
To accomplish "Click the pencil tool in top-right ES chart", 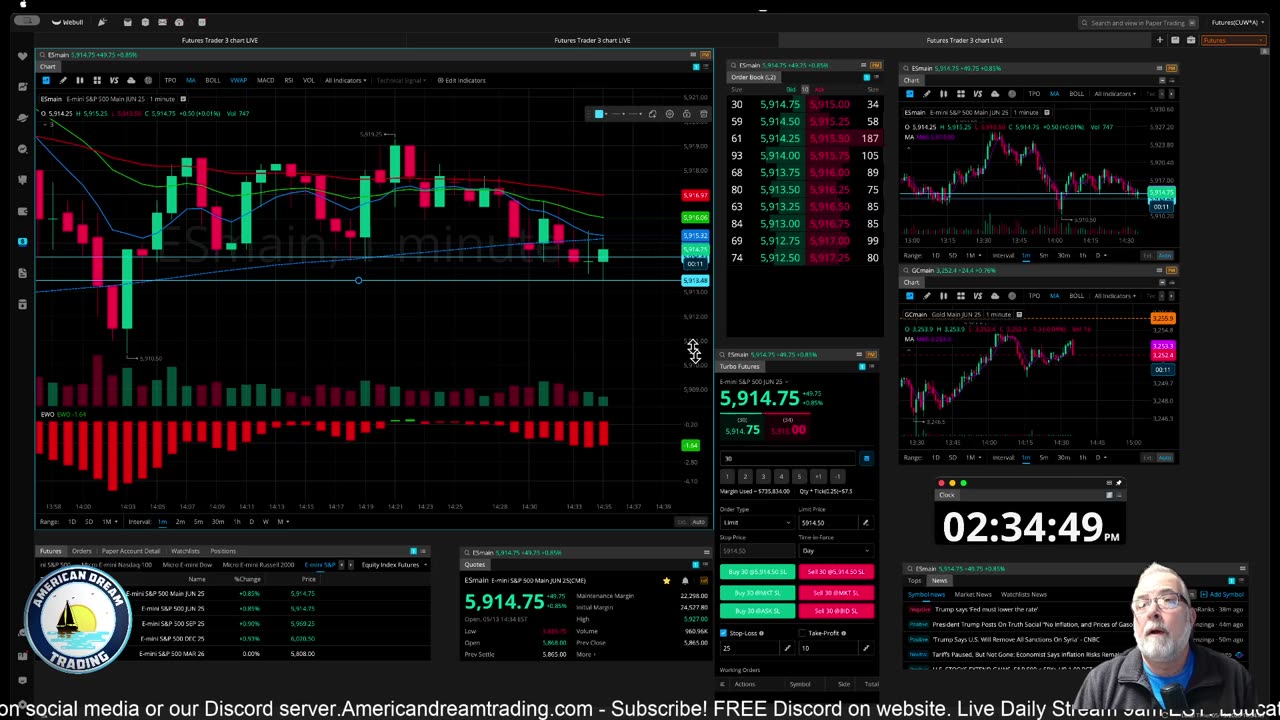I will [926, 94].
